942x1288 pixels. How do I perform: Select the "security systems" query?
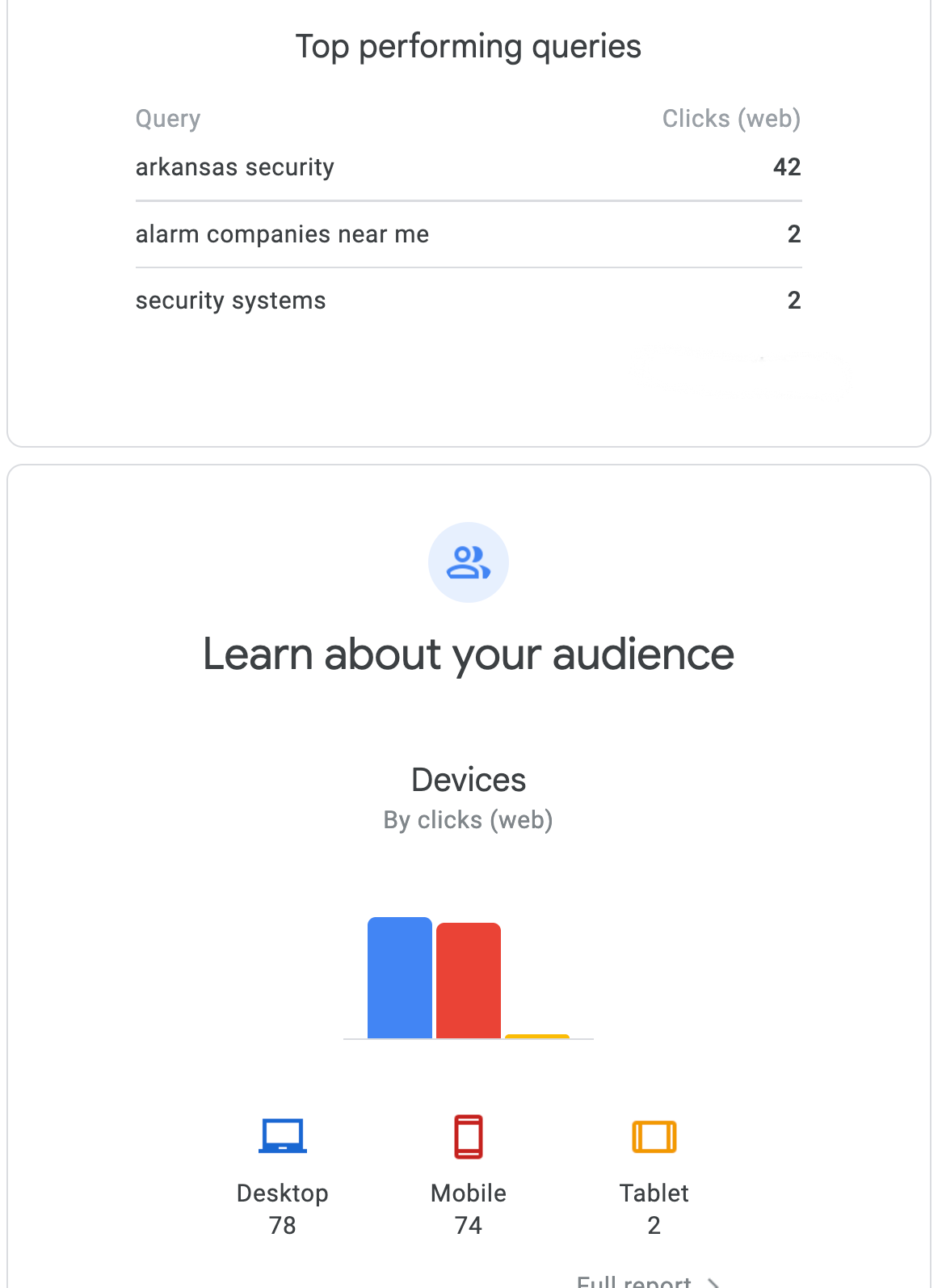[231, 301]
